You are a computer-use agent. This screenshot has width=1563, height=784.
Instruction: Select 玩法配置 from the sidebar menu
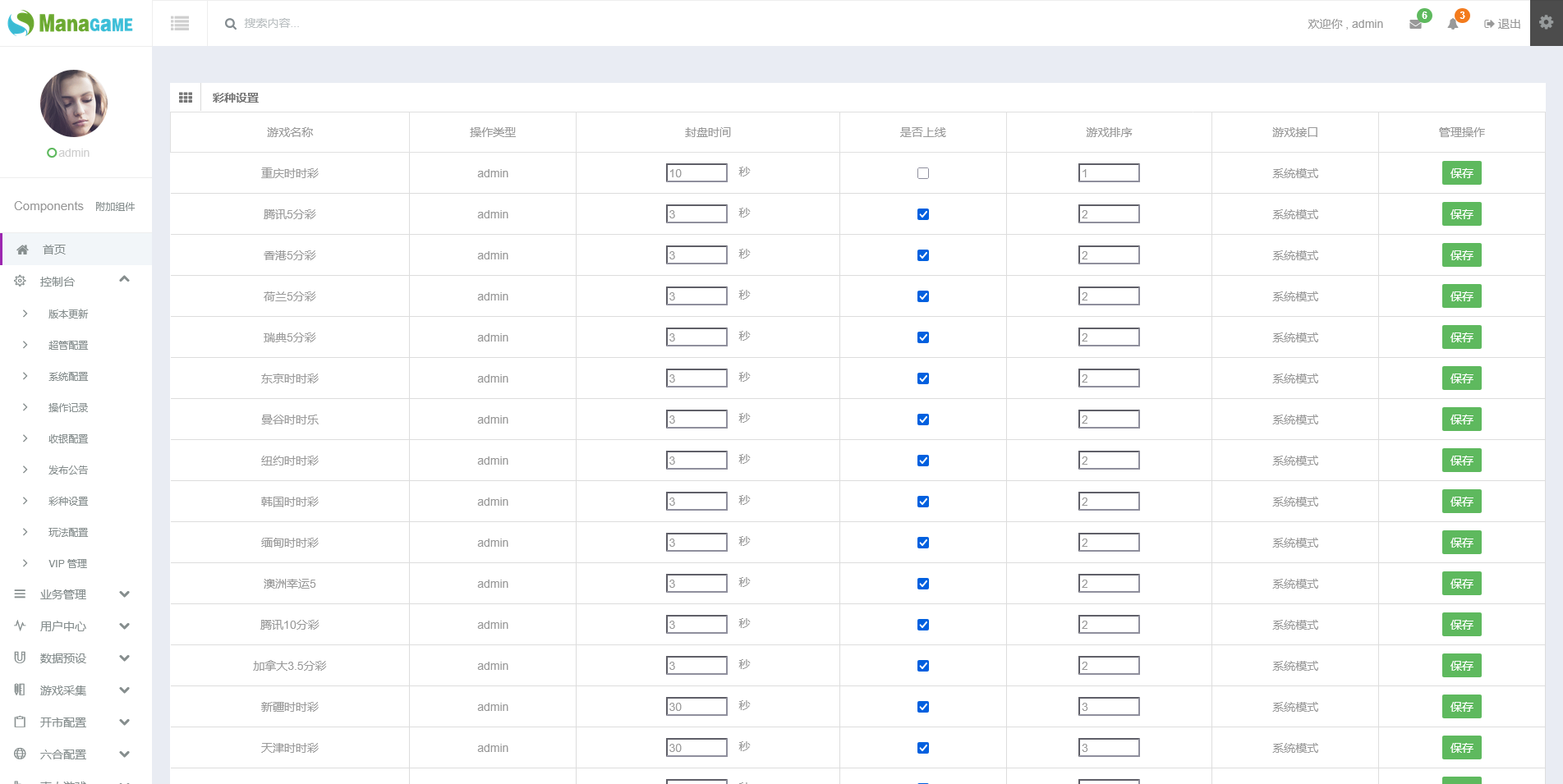(68, 533)
